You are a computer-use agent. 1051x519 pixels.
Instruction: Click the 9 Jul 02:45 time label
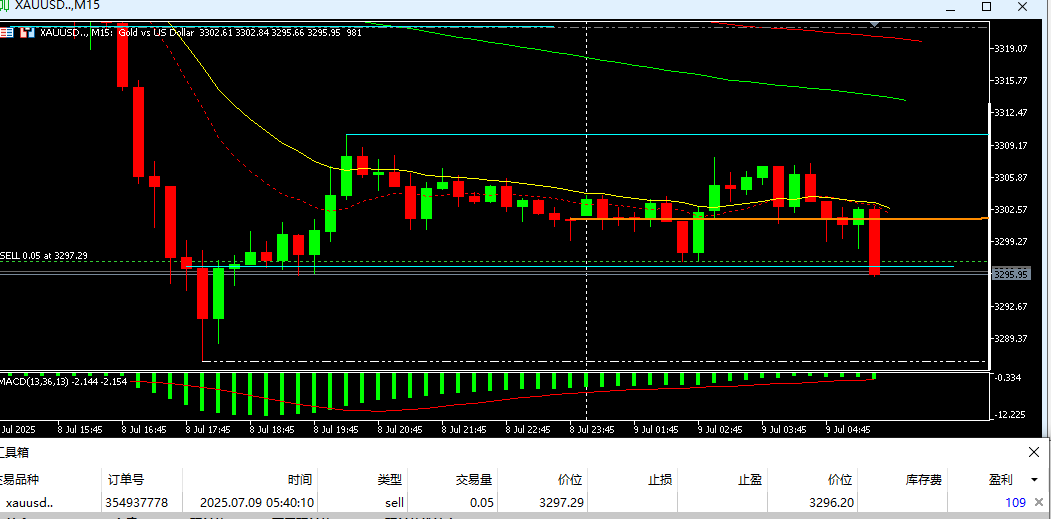720,429
